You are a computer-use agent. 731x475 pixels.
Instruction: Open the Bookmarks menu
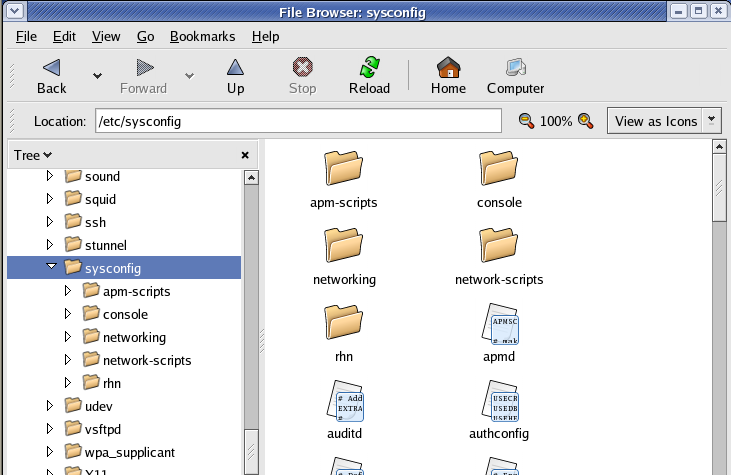pyautogui.click(x=202, y=36)
